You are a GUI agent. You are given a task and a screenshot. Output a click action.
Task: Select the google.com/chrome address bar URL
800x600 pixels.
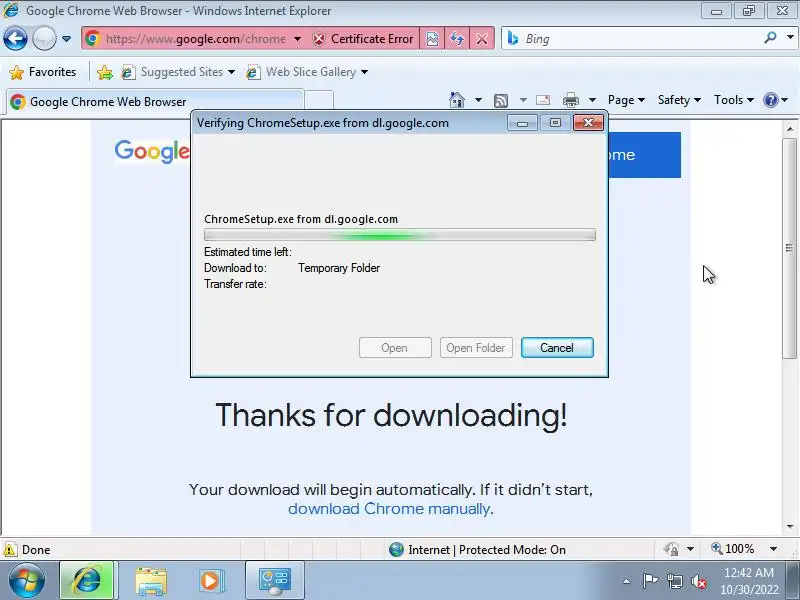pyautogui.click(x=195, y=39)
